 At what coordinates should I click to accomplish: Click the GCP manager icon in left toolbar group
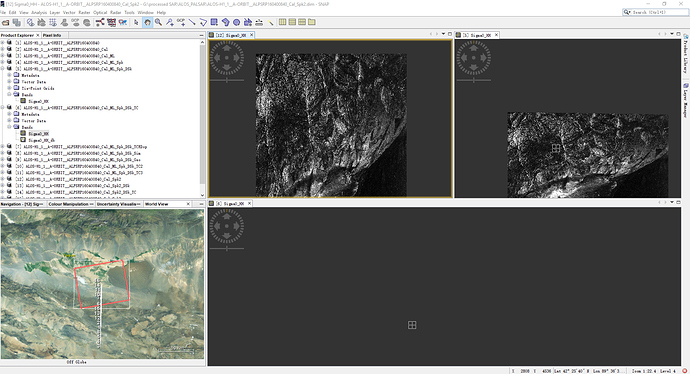76,22
